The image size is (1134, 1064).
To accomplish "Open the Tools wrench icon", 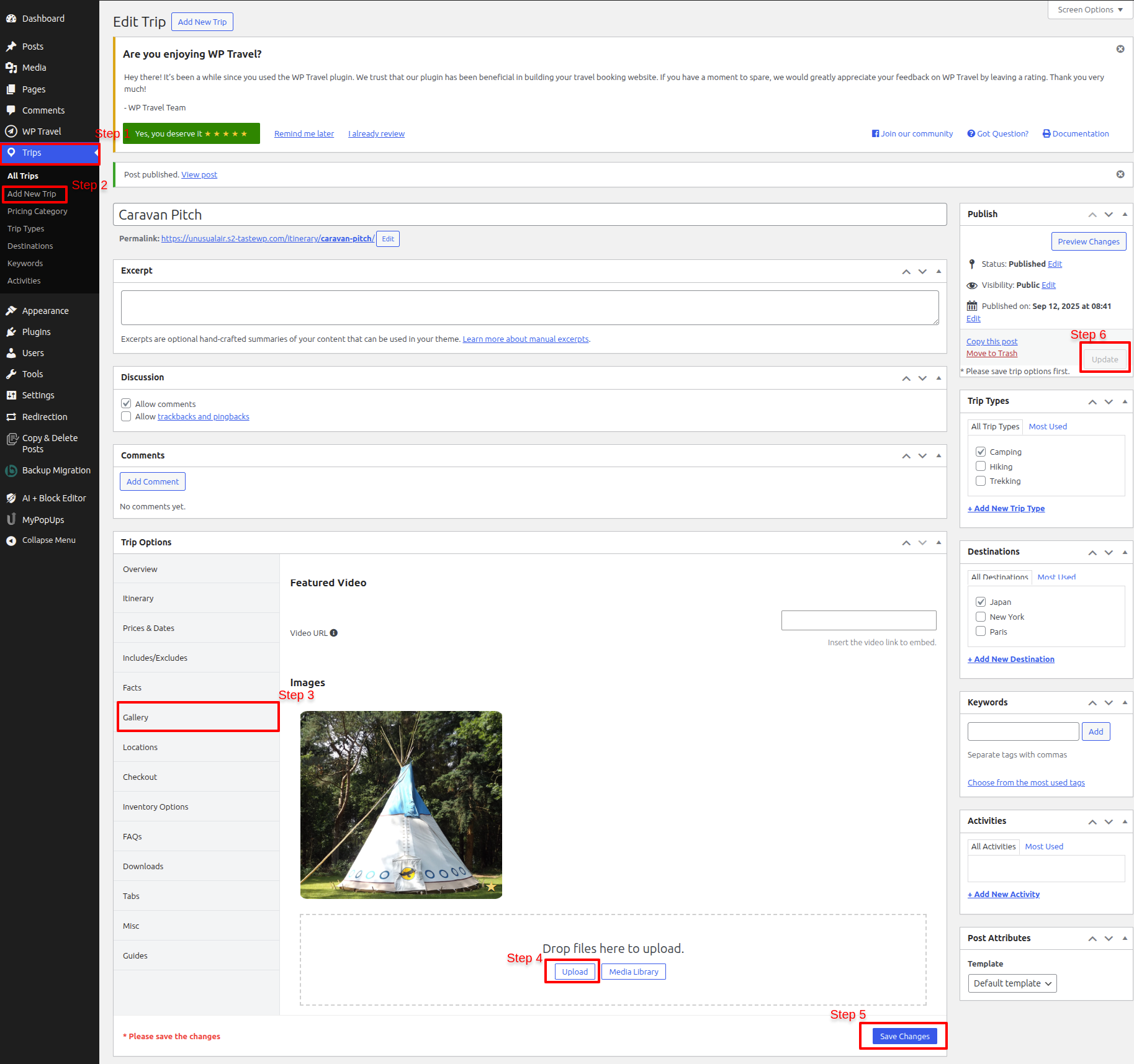I will (x=11, y=374).
